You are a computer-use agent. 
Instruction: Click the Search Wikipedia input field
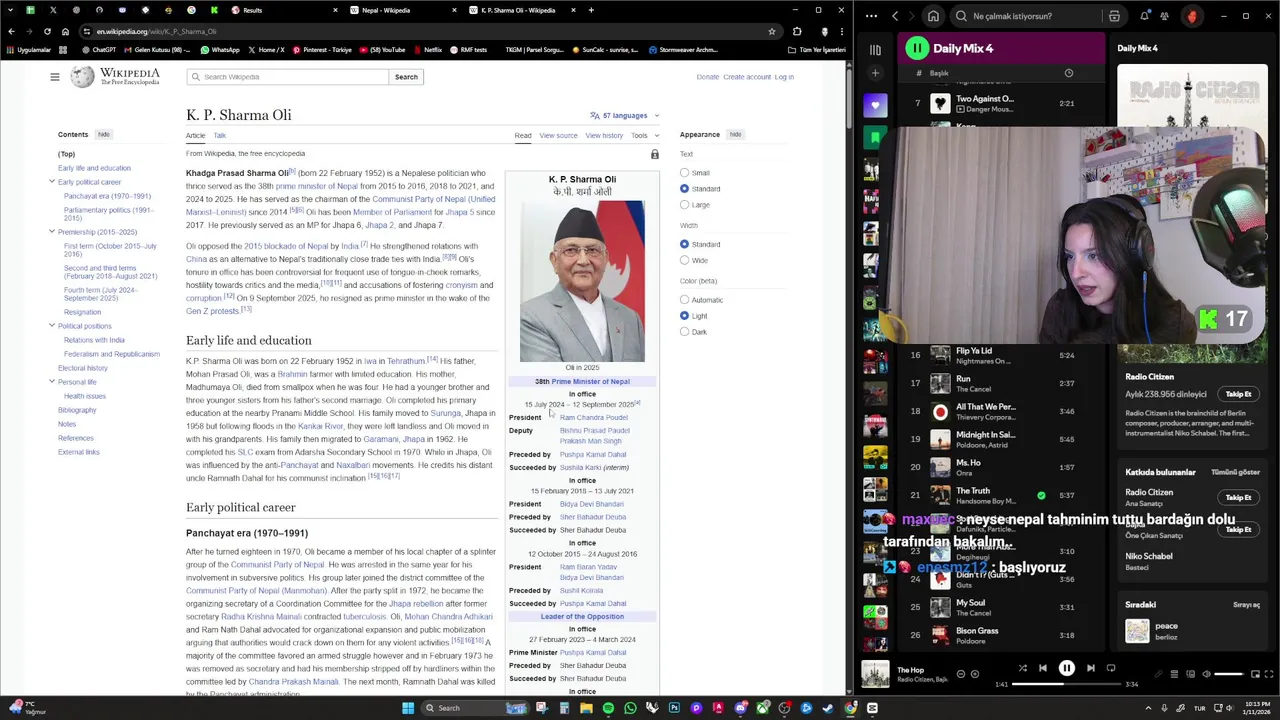(x=288, y=77)
